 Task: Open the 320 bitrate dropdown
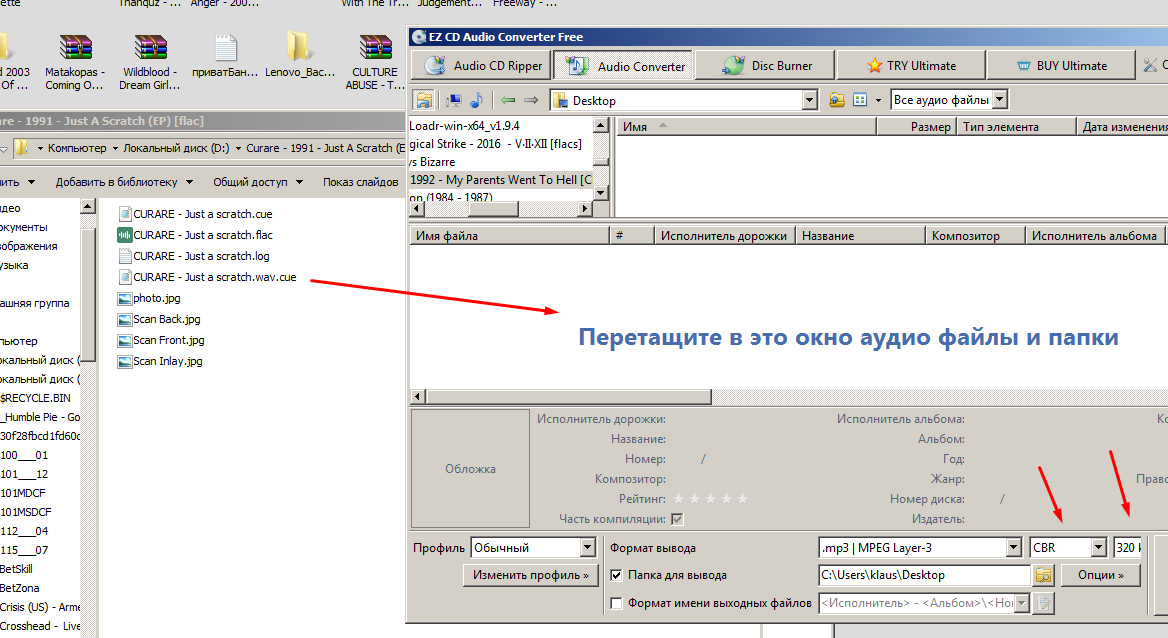pyautogui.click(x=1127, y=548)
